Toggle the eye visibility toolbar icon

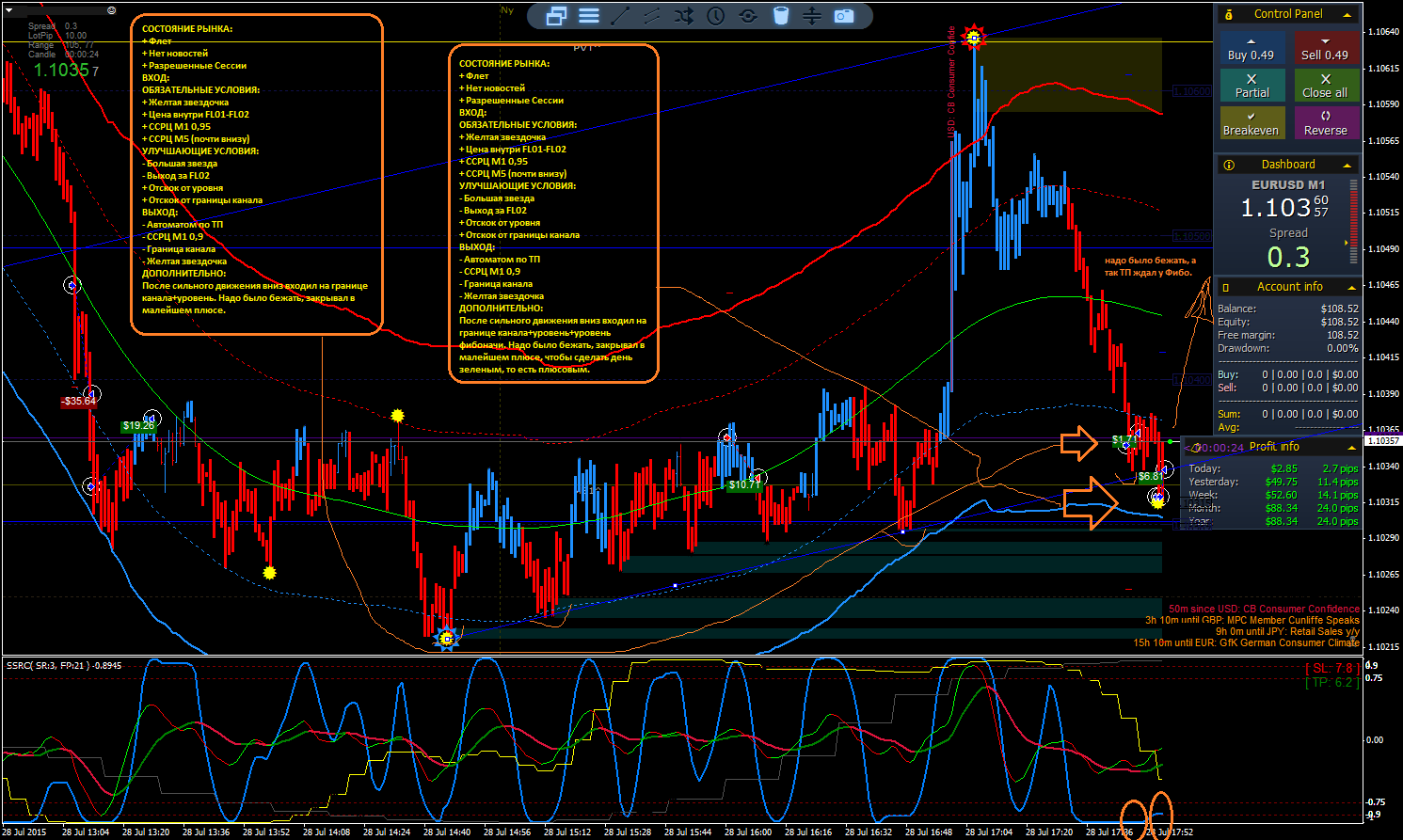pos(748,16)
